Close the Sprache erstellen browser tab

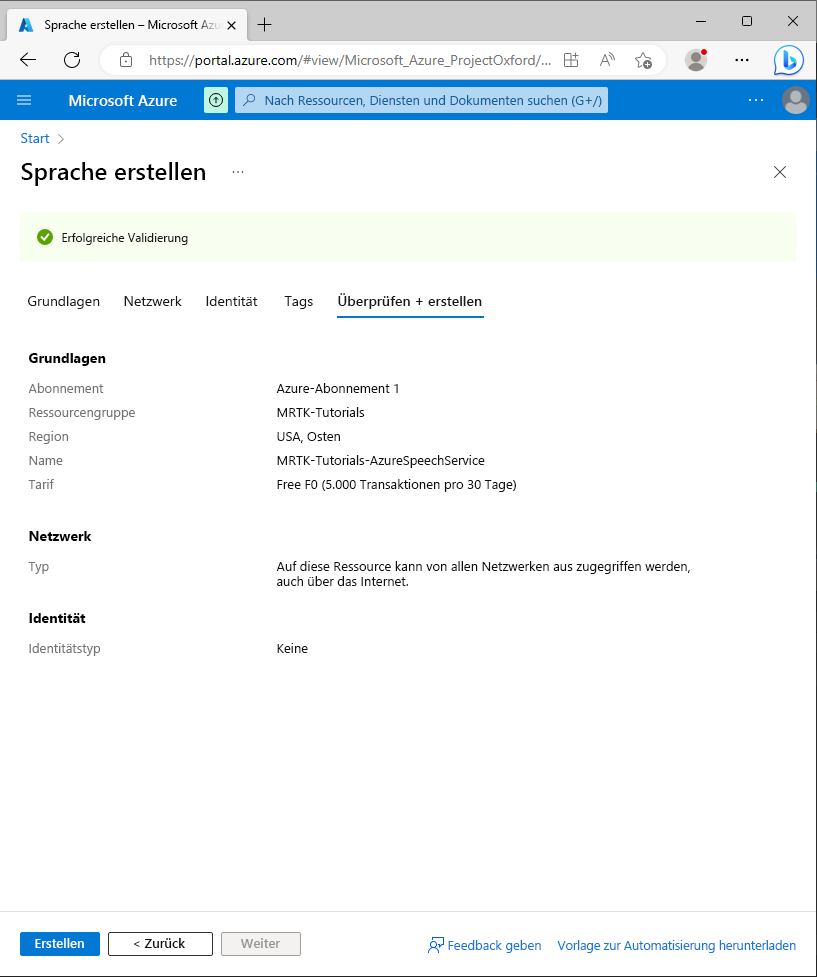(x=231, y=26)
